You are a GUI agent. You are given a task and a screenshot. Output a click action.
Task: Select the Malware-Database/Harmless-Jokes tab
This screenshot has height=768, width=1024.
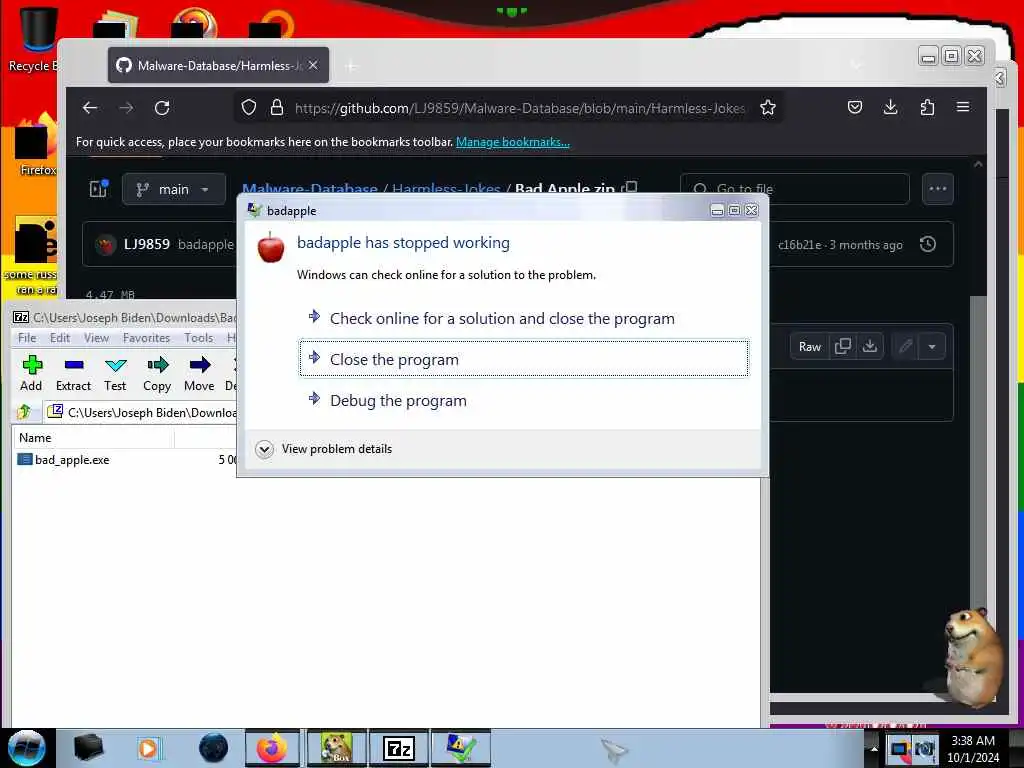tap(218, 65)
